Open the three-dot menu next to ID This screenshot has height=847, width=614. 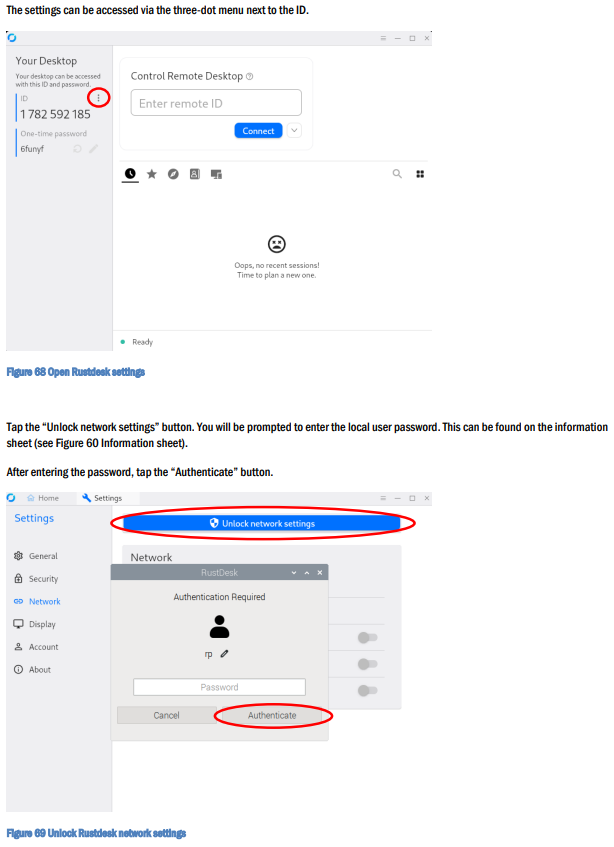[x=98, y=98]
